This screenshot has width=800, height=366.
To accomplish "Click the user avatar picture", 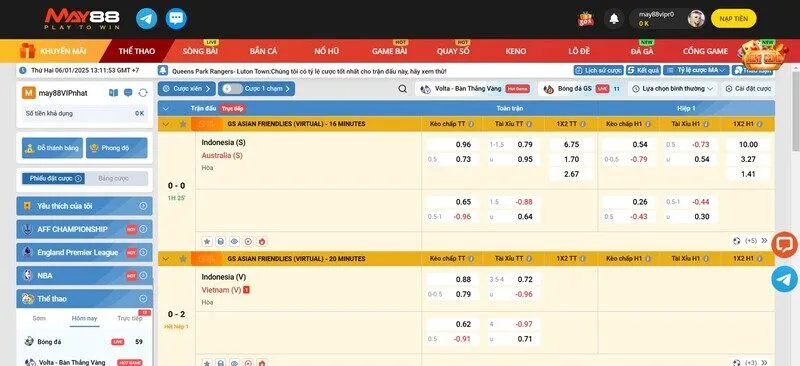I will point(695,19).
